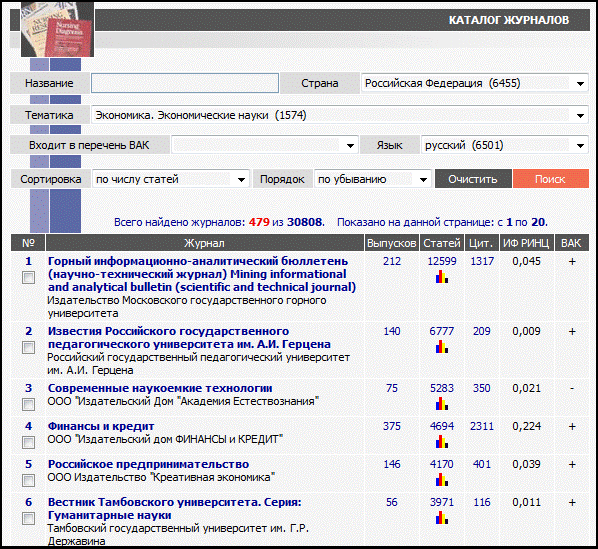
Task: Open the Входит в перечень ВАК dropdown
Action: tap(265, 145)
